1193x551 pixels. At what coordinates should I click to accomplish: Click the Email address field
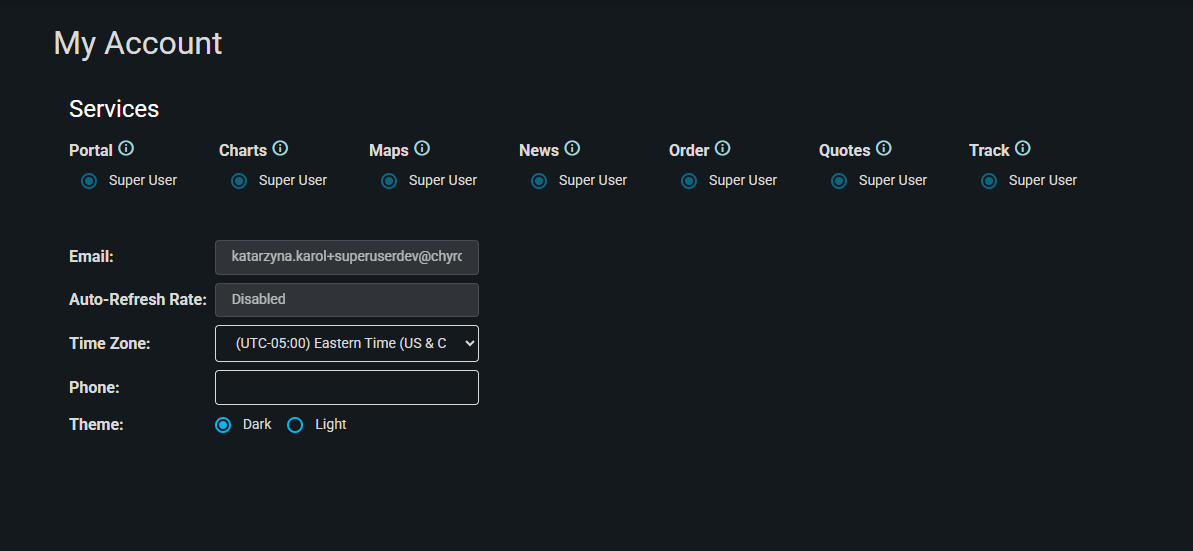click(x=347, y=257)
